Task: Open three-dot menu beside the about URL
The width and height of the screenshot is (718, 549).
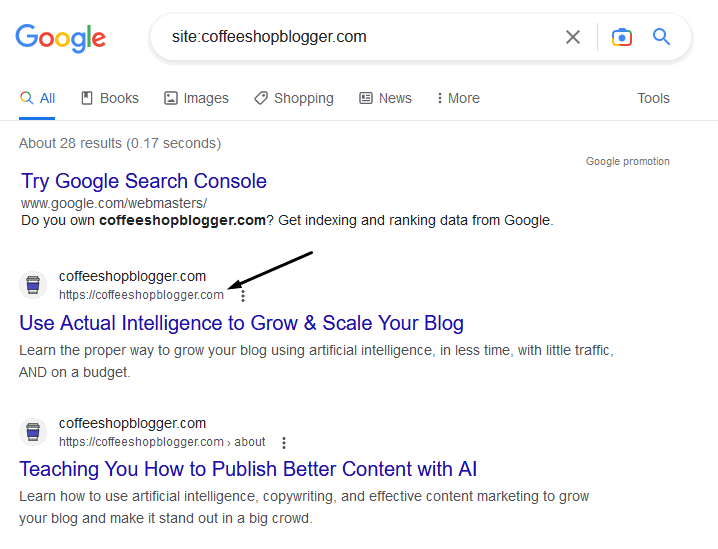Action: point(285,443)
